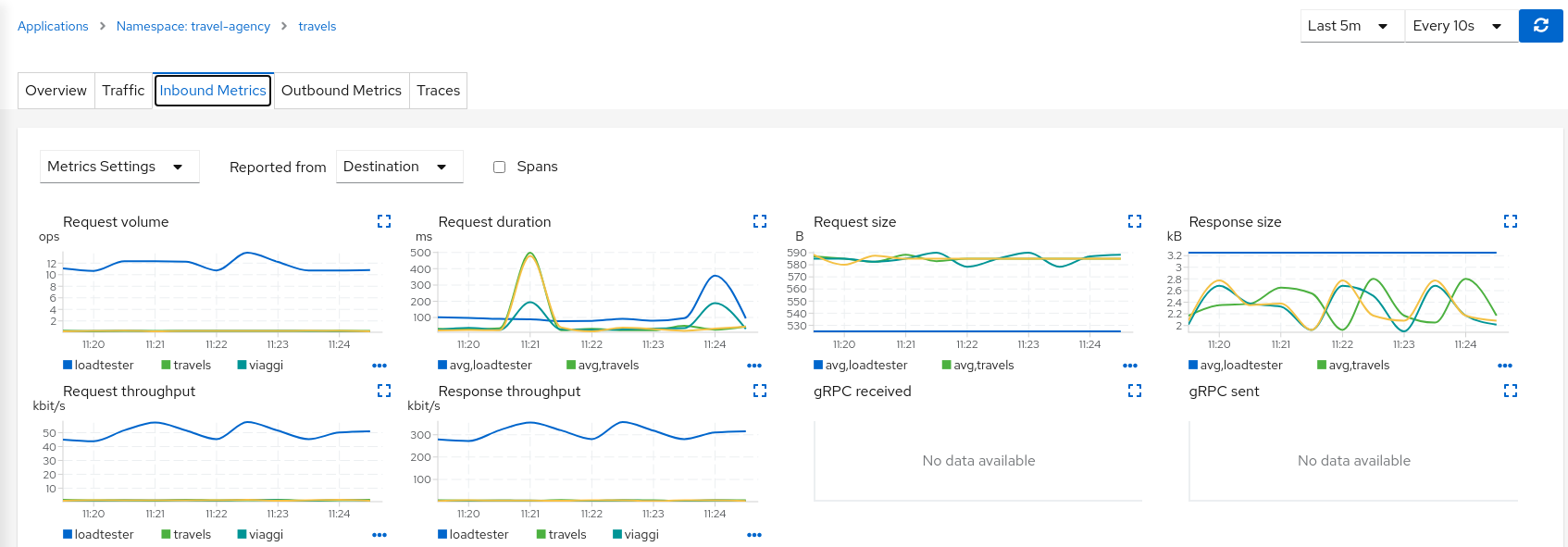Expand the Response size chart
The width and height of the screenshot is (1568, 547).
coord(1510,221)
